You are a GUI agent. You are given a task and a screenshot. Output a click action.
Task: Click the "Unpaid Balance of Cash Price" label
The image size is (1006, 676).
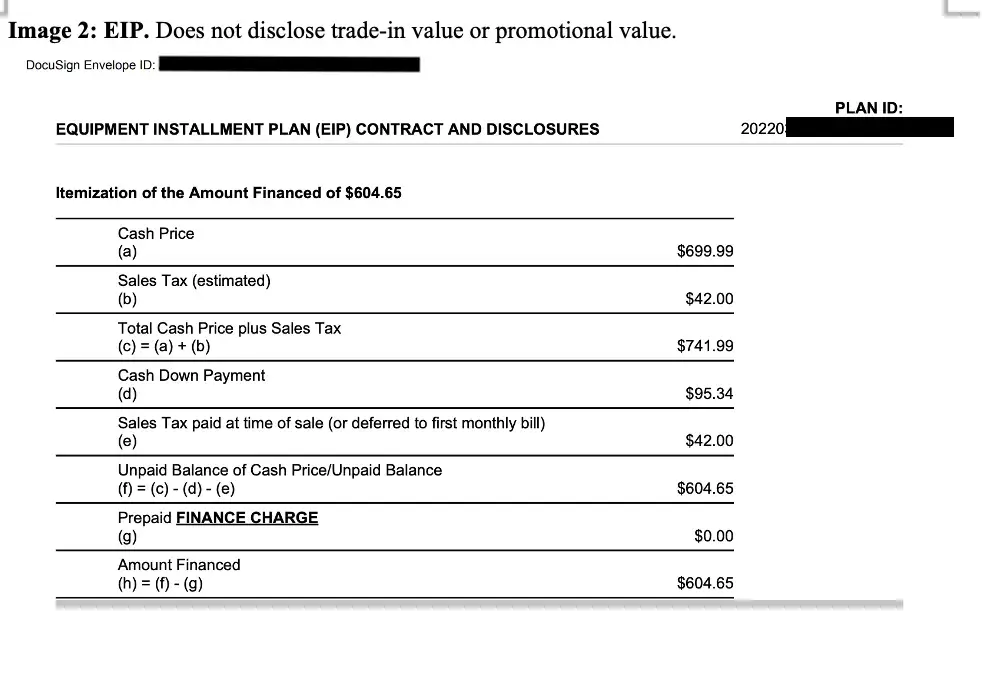click(279, 470)
